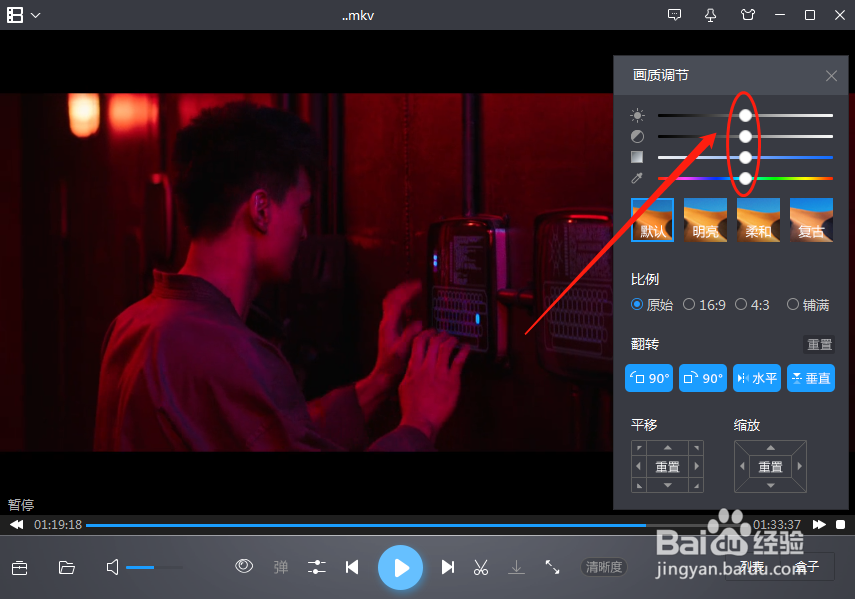Enter fullscreen with the diagonal arrows icon

tap(552, 567)
